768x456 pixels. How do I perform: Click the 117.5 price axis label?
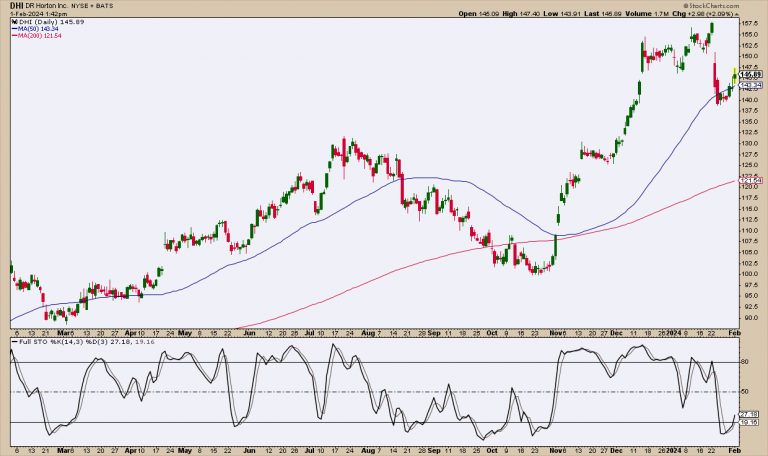(x=750, y=198)
